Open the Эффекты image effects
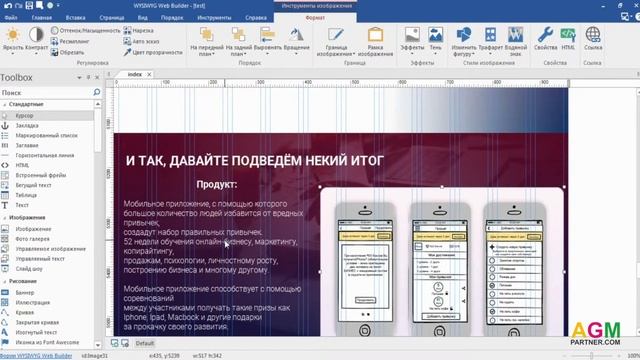The height and width of the screenshot is (360, 640). coord(412,41)
